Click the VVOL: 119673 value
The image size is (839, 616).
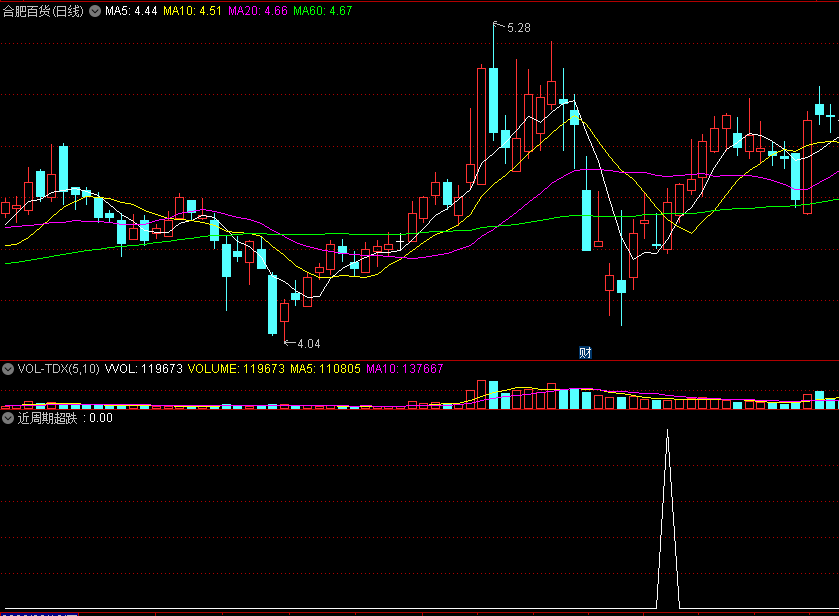pyautogui.click(x=143, y=369)
